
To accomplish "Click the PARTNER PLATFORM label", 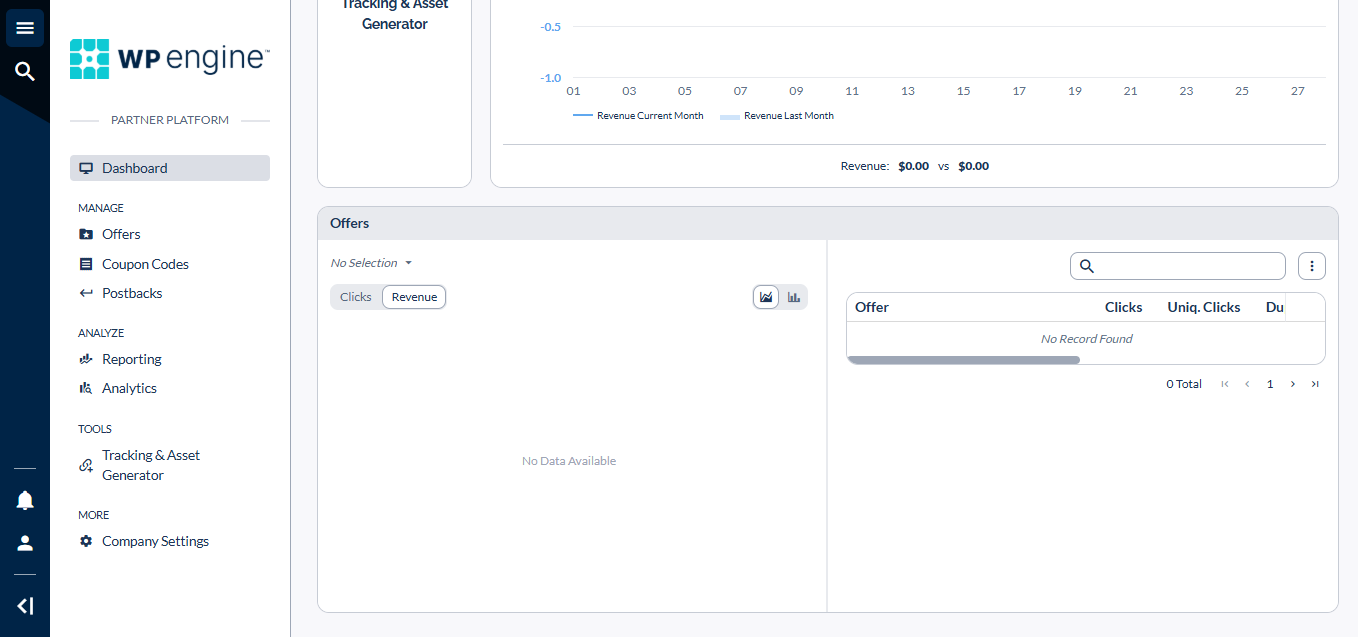I will coord(170,120).
